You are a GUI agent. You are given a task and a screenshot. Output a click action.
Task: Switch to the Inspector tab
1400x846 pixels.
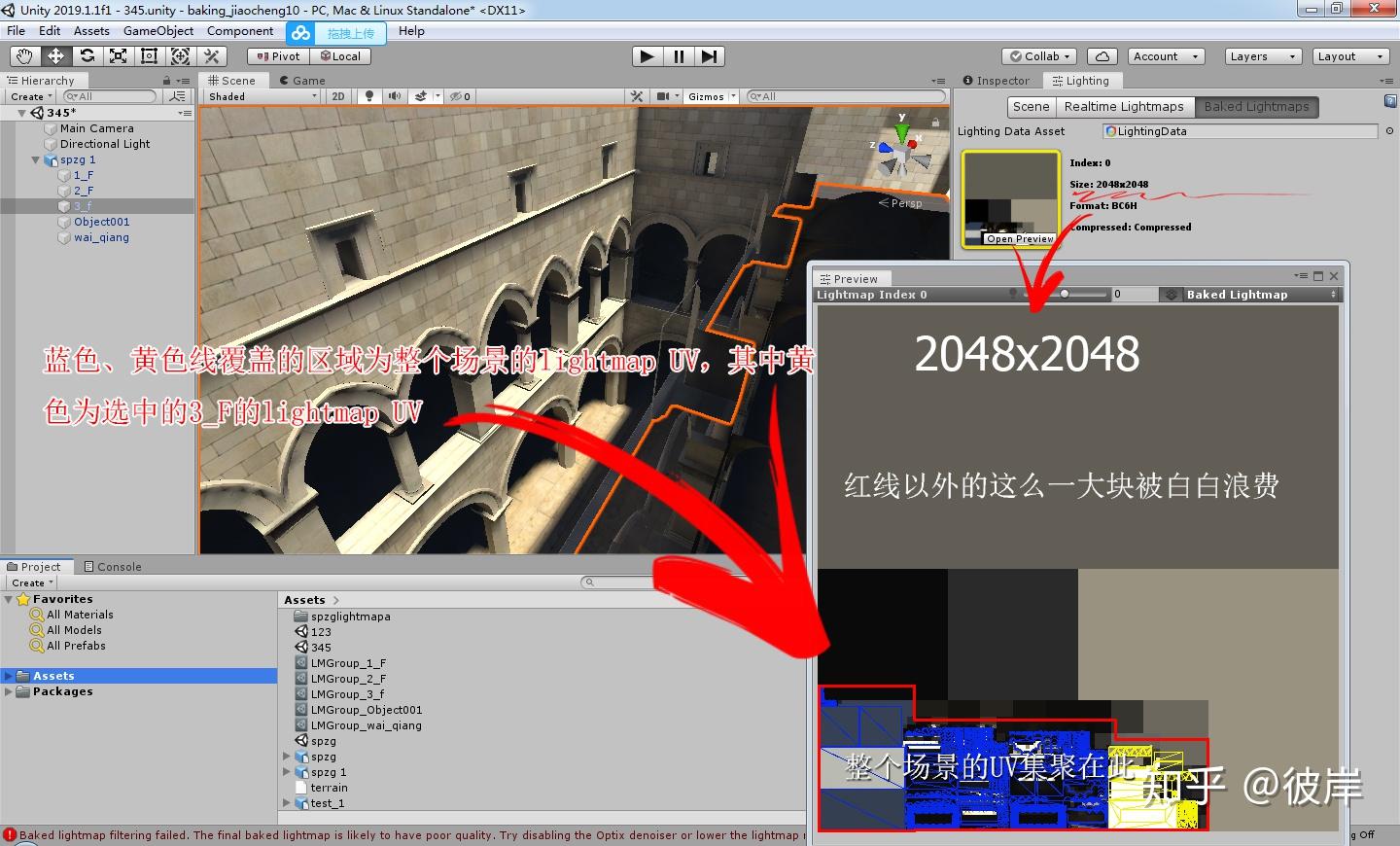[x=997, y=81]
